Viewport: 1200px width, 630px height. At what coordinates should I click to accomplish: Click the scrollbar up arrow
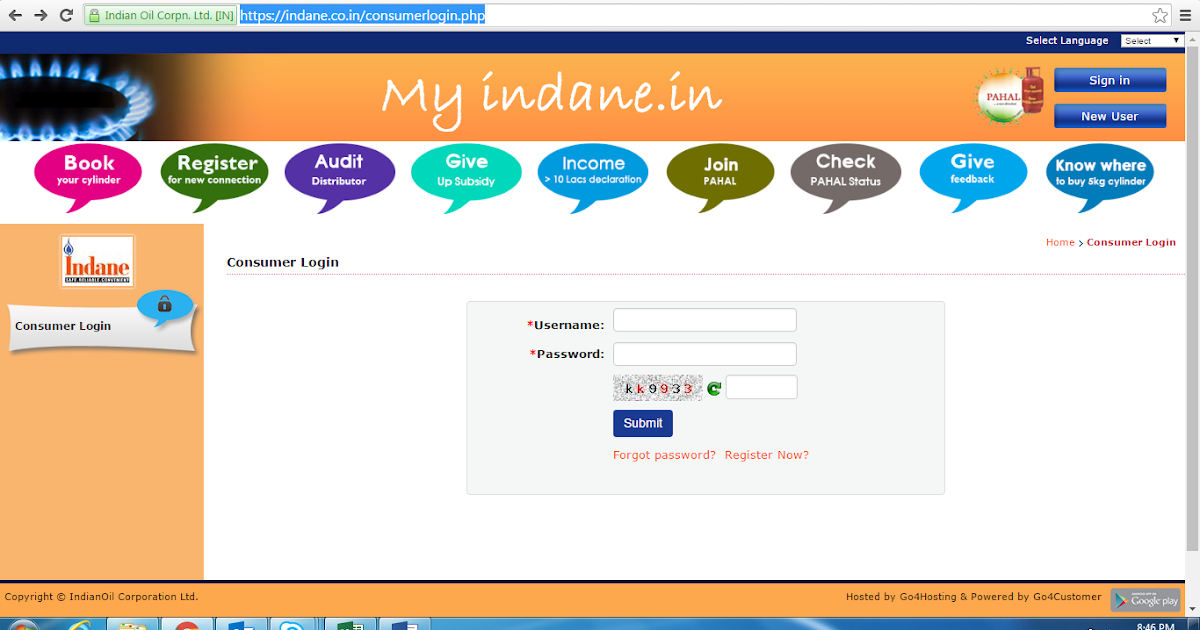(1192, 40)
